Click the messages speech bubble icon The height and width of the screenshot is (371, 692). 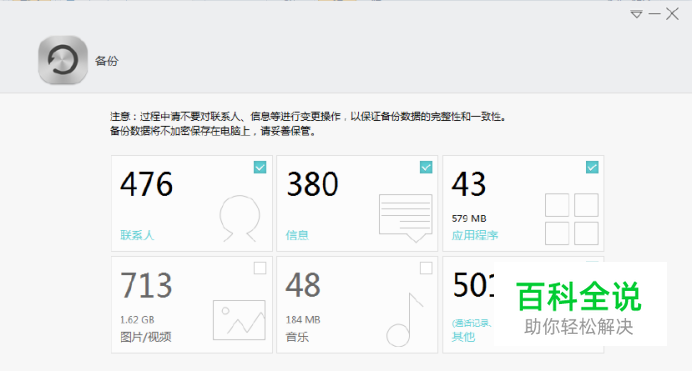click(405, 218)
